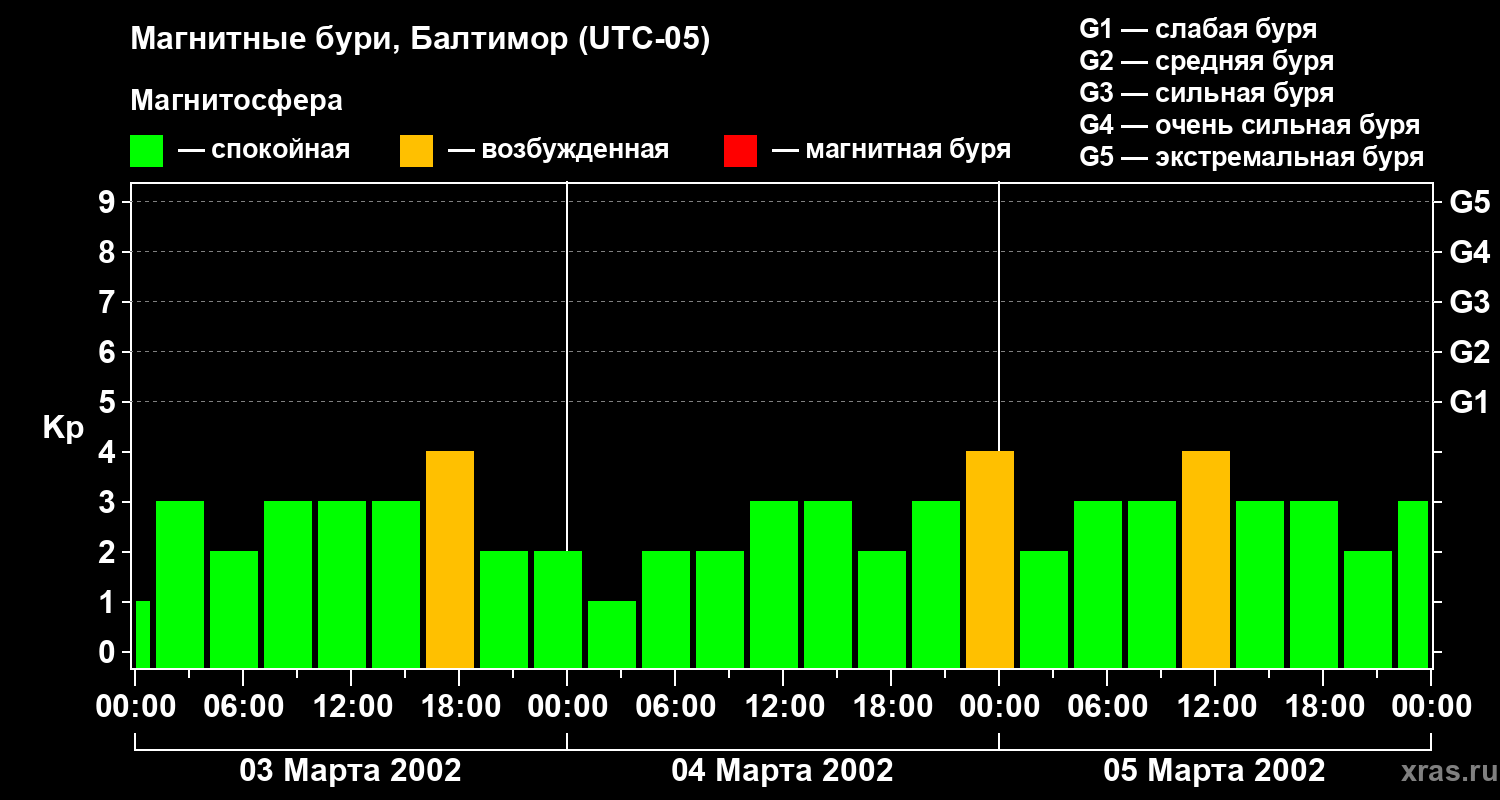This screenshot has height=800, width=1500.
Task: Click the 06:00 time label for 03 Марта
Action: tap(242, 707)
